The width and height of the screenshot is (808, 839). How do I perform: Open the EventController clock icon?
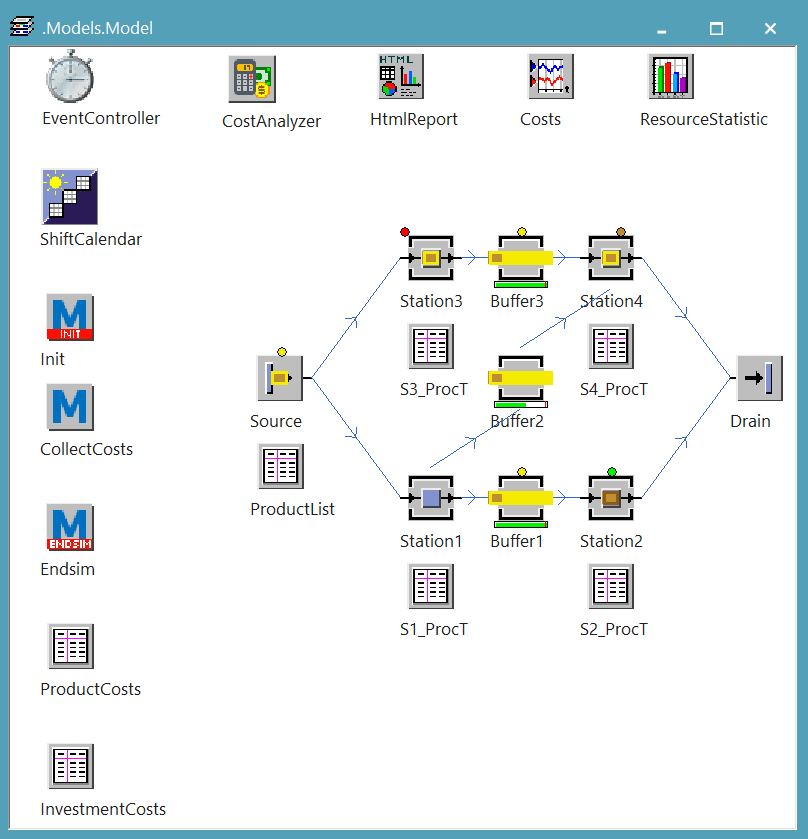70,77
